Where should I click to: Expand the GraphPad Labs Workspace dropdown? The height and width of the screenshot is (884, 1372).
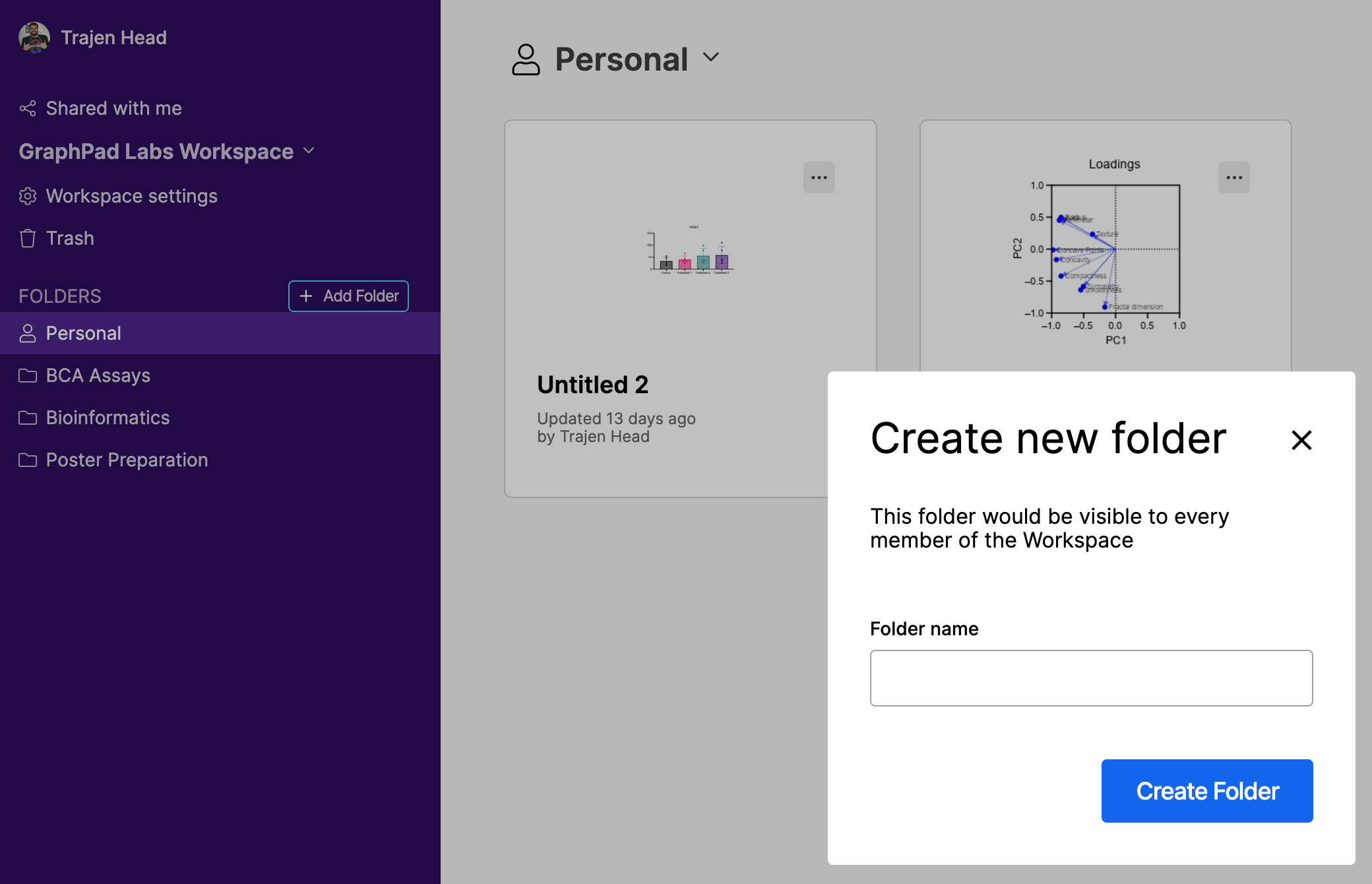pos(309,151)
